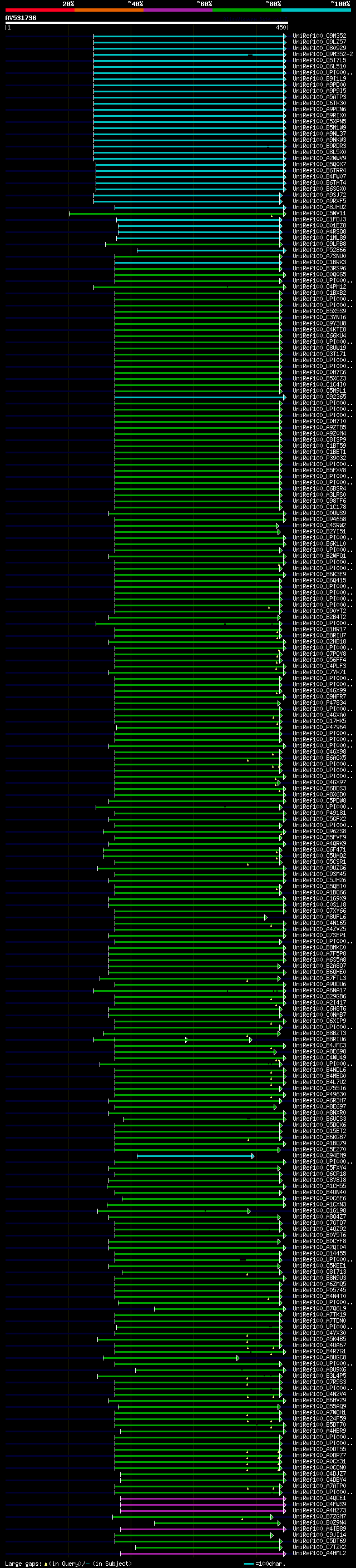Click label UniRef100_A4IB89
The width and height of the screenshot is (356, 1568).
pyautogui.click(x=319, y=1529)
